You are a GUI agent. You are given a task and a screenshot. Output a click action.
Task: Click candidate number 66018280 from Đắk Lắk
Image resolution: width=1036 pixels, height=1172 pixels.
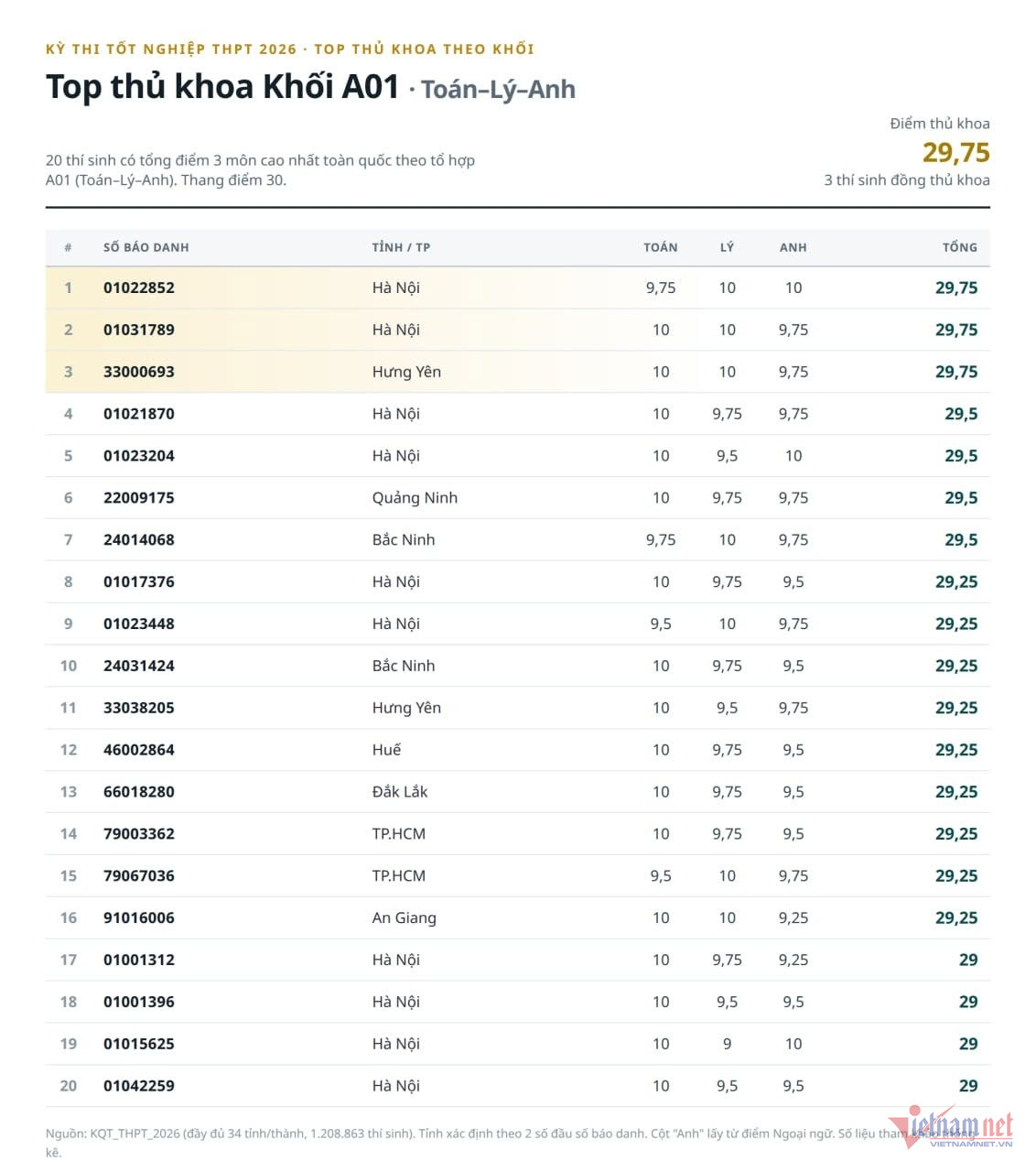click(139, 792)
